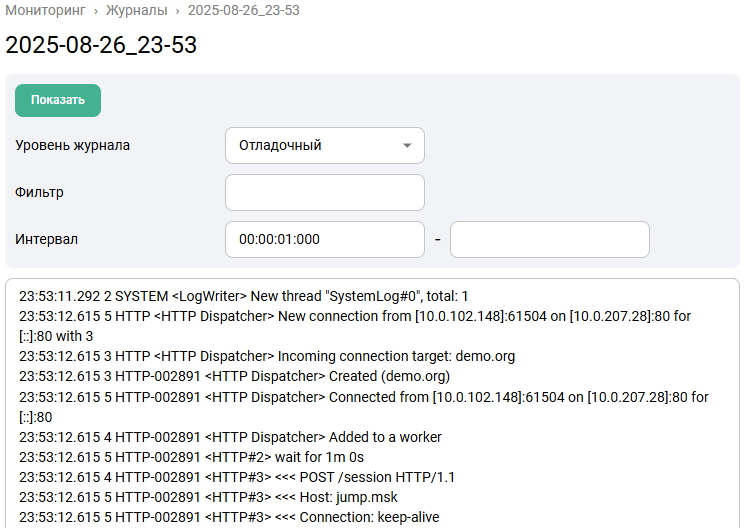Select the SystemLog#0 new thread log line
The image size is (750, 528).
(x=243, y=296)
